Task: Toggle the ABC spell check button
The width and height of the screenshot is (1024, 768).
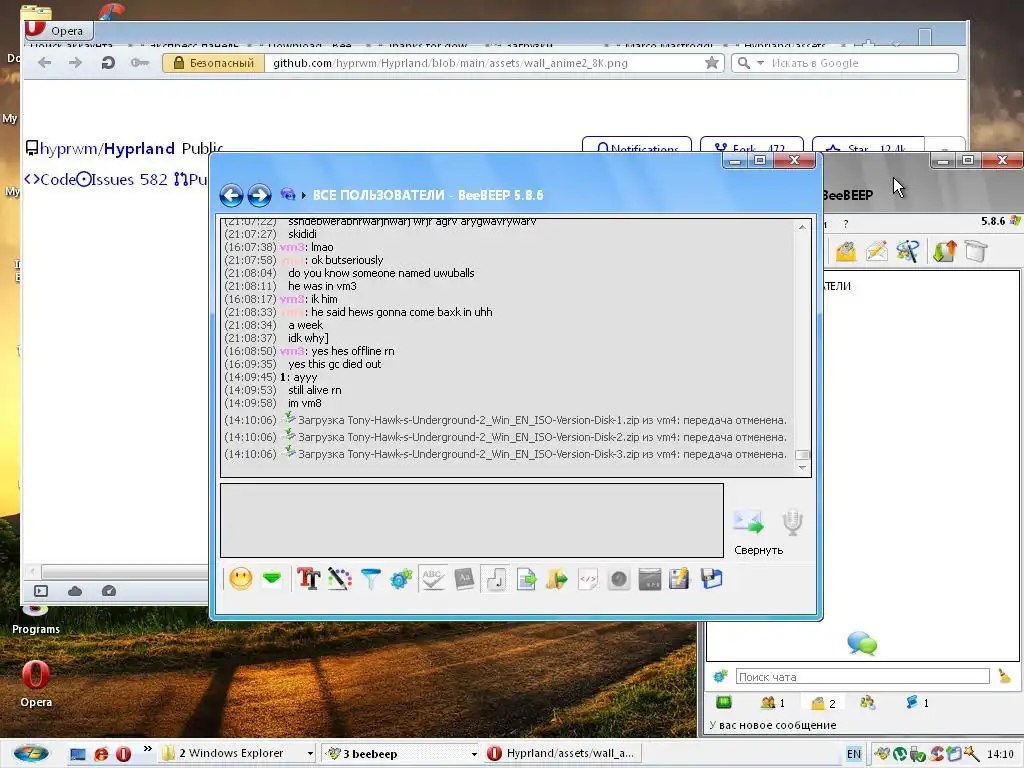Action: click(x=432, y=579)
